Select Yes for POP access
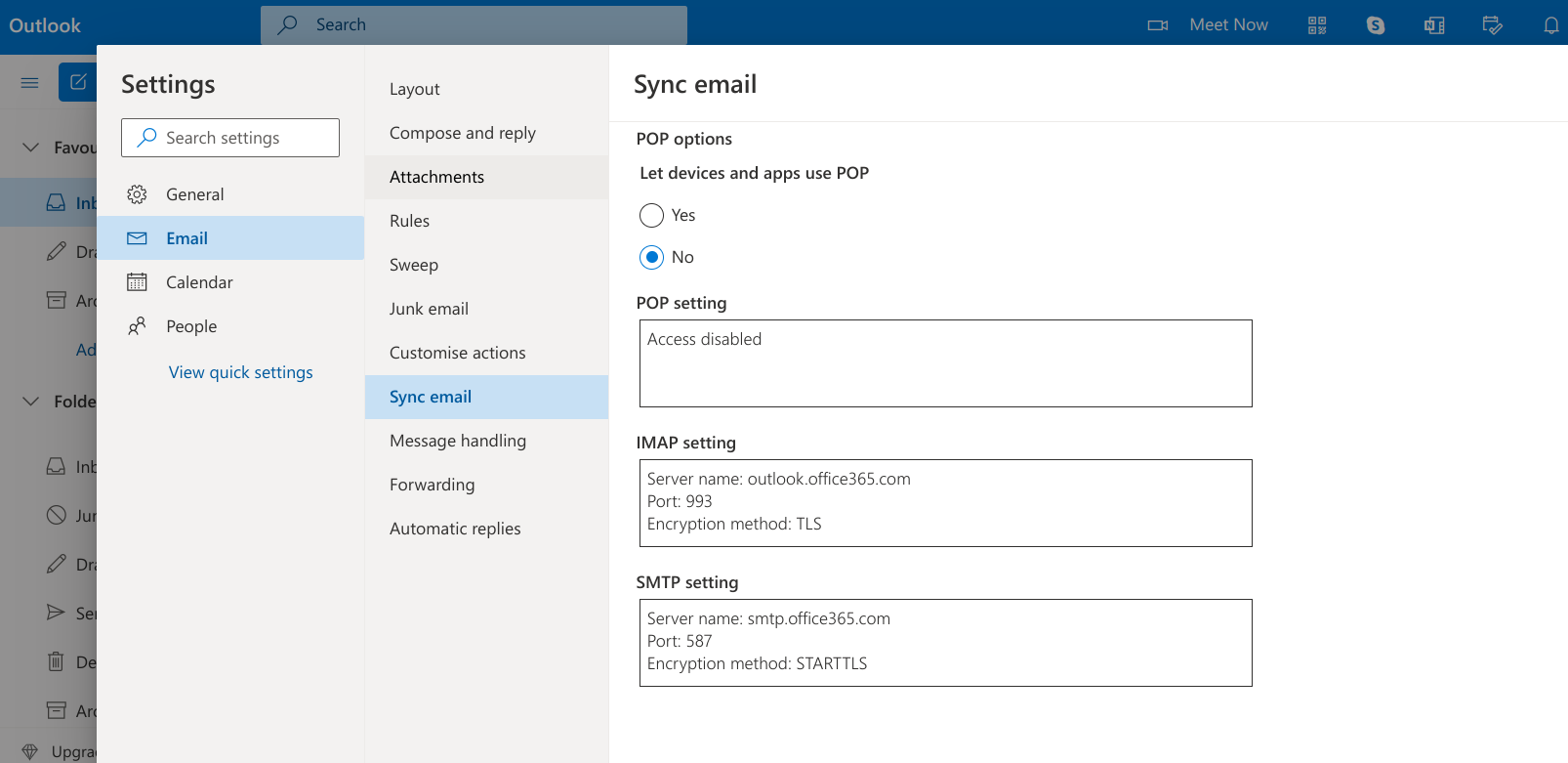The height and width of the screenshot is (763, 1568). point(651,215)
